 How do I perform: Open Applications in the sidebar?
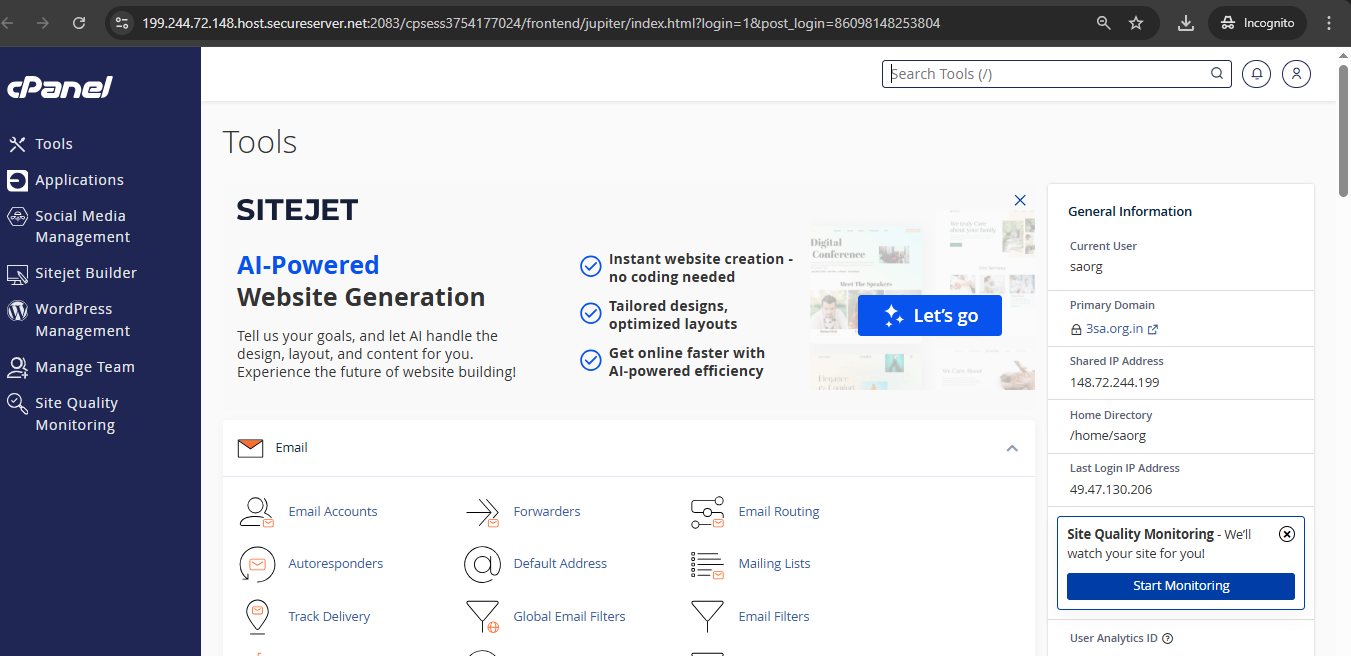point(79,180)
